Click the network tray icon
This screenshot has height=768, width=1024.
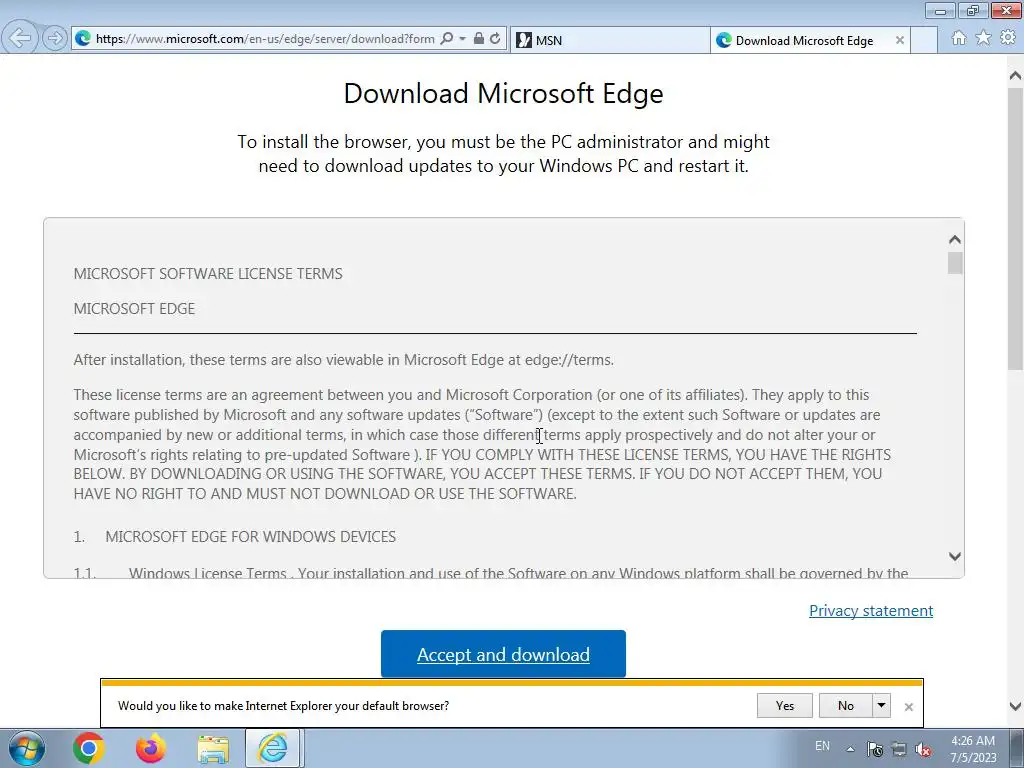click(x=899, y=749)
